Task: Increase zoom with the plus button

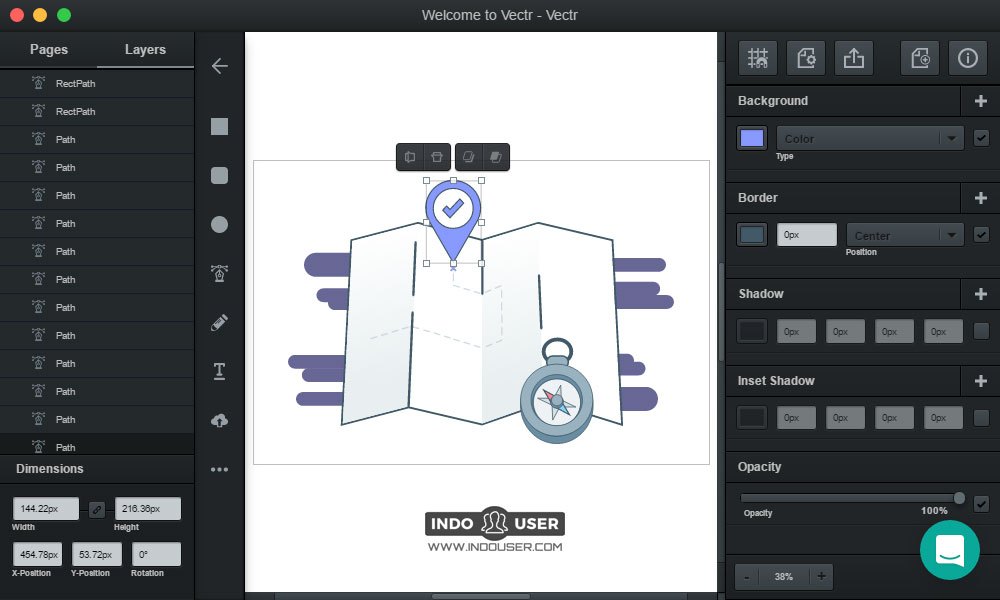Action: coord(820,576)
